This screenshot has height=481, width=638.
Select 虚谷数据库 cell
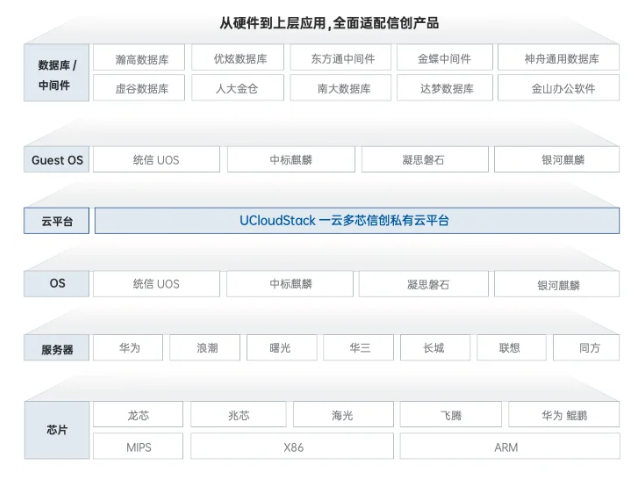pos(139,87)
